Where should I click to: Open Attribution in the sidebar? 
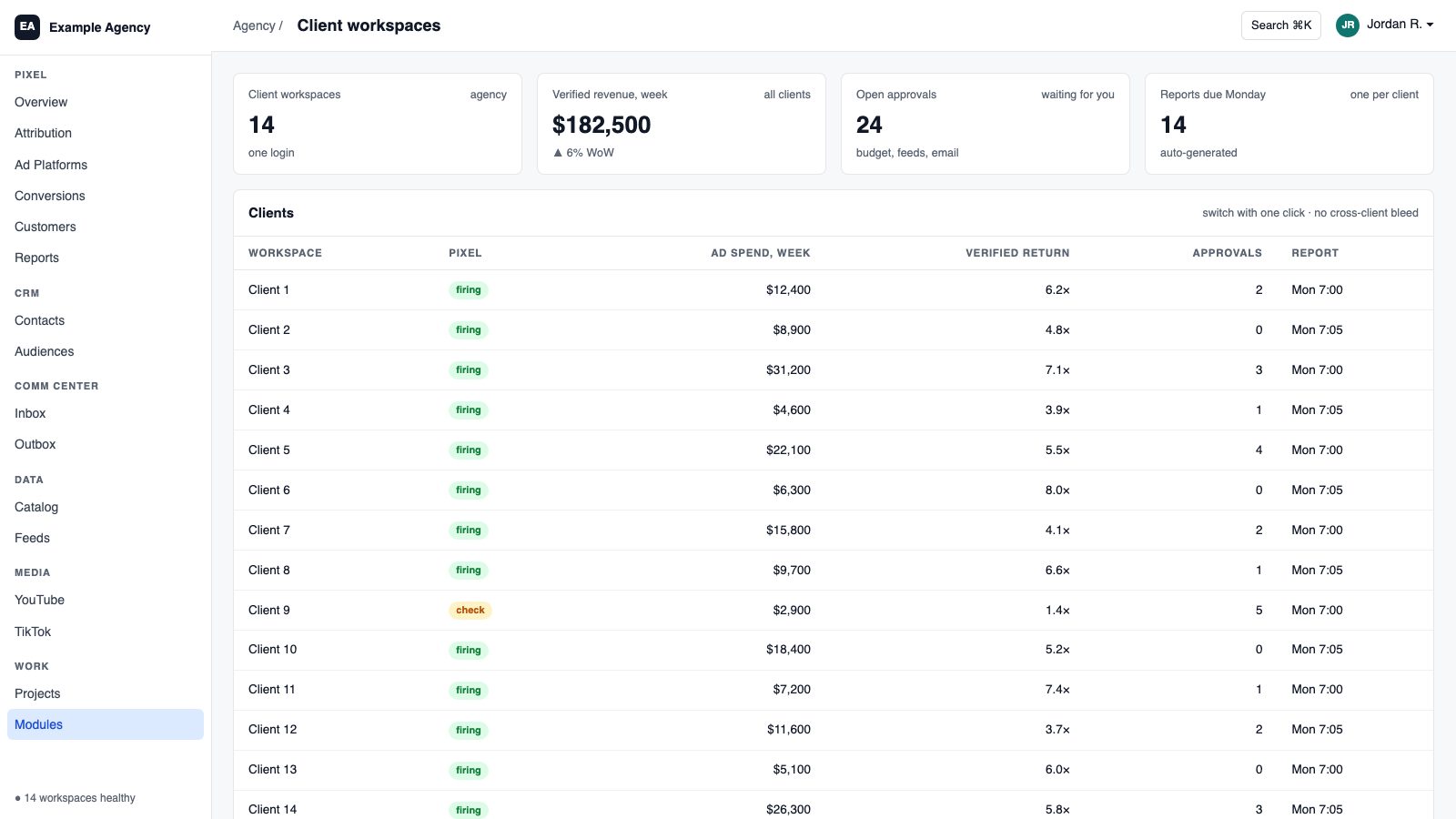coord(106,133)
